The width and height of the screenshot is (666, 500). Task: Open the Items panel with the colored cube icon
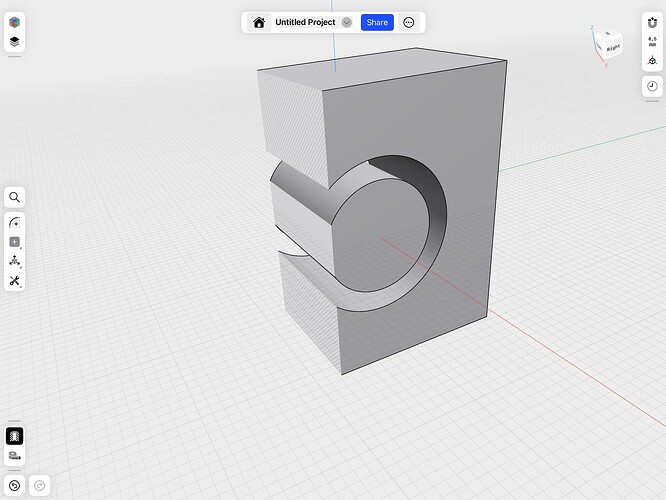pyautogui.click(x=14, y=22)
